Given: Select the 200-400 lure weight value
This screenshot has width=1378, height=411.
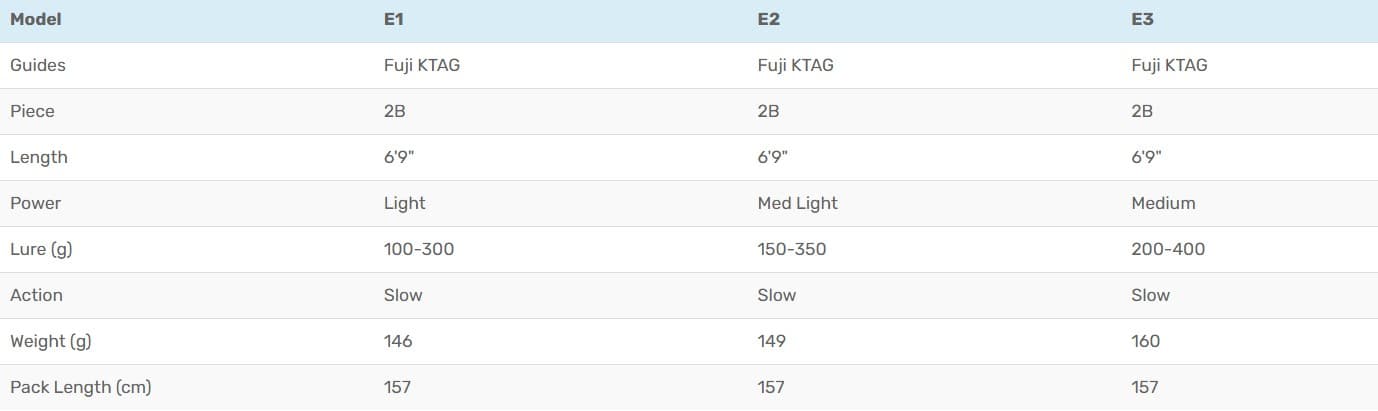Looking at the screenshot, I should [x=1168, y=249].
